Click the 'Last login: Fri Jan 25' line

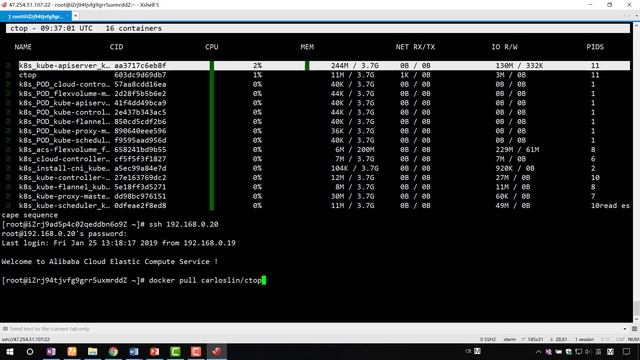[118, 243]
